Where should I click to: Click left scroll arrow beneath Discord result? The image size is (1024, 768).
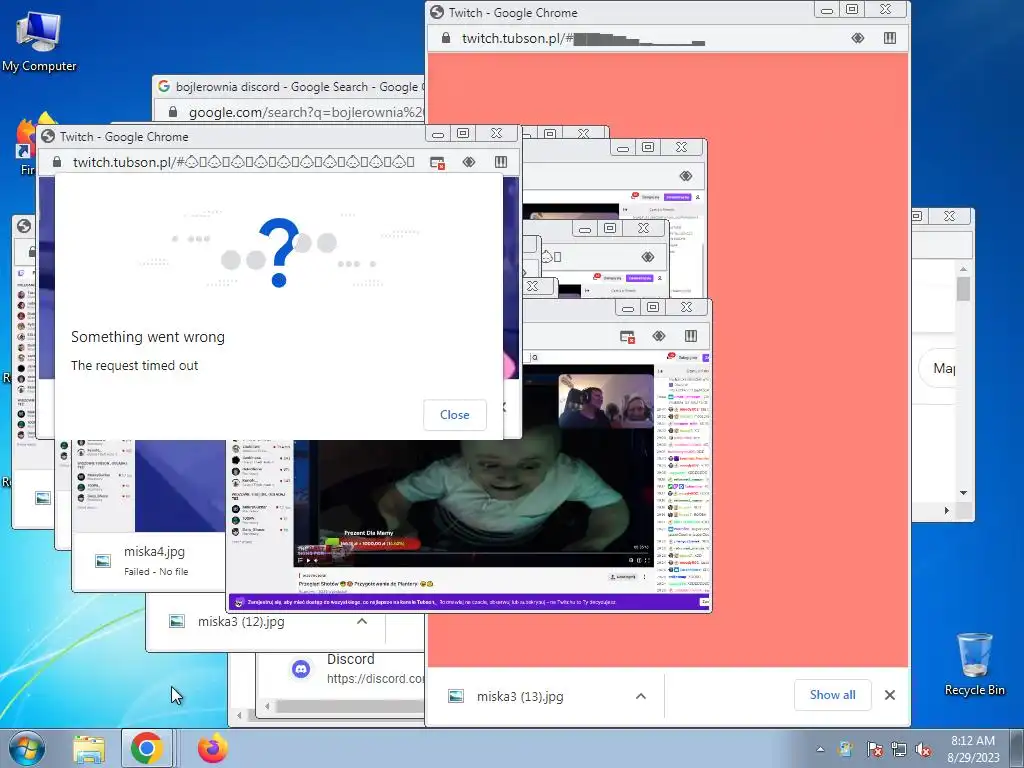tap(267, 706)
